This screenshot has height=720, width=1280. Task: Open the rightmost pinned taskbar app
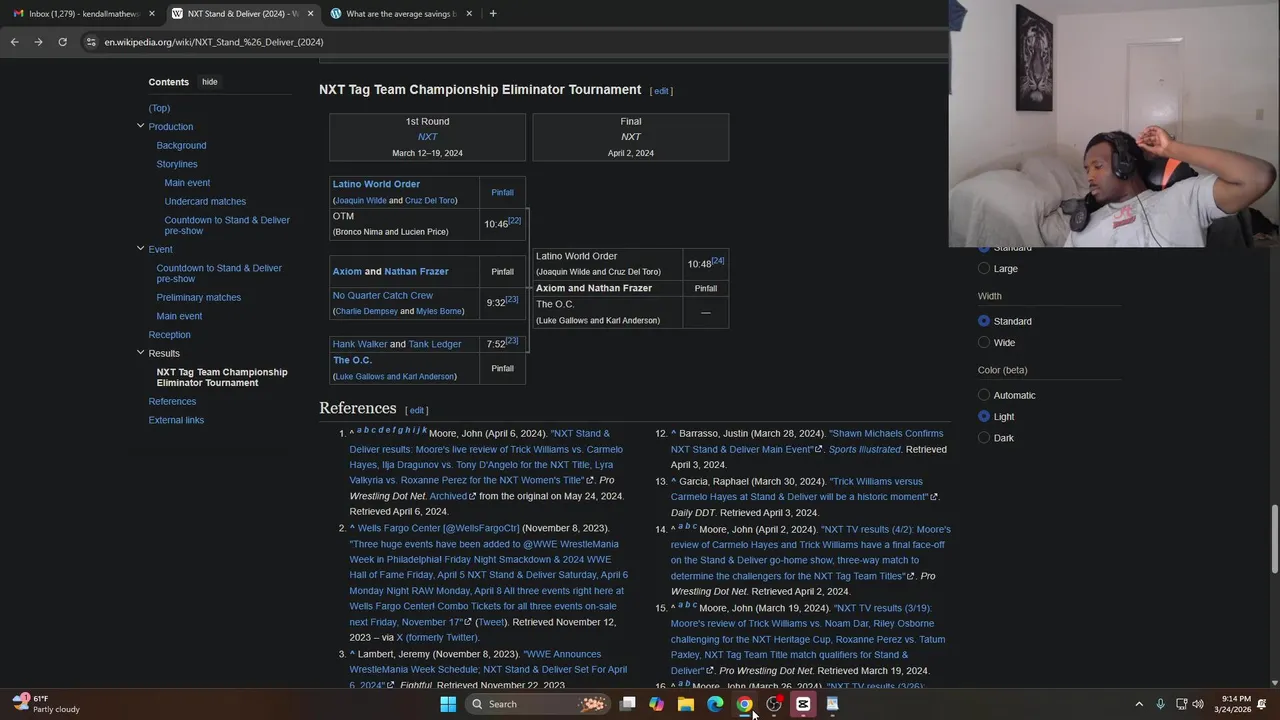[x=832, y=704]
